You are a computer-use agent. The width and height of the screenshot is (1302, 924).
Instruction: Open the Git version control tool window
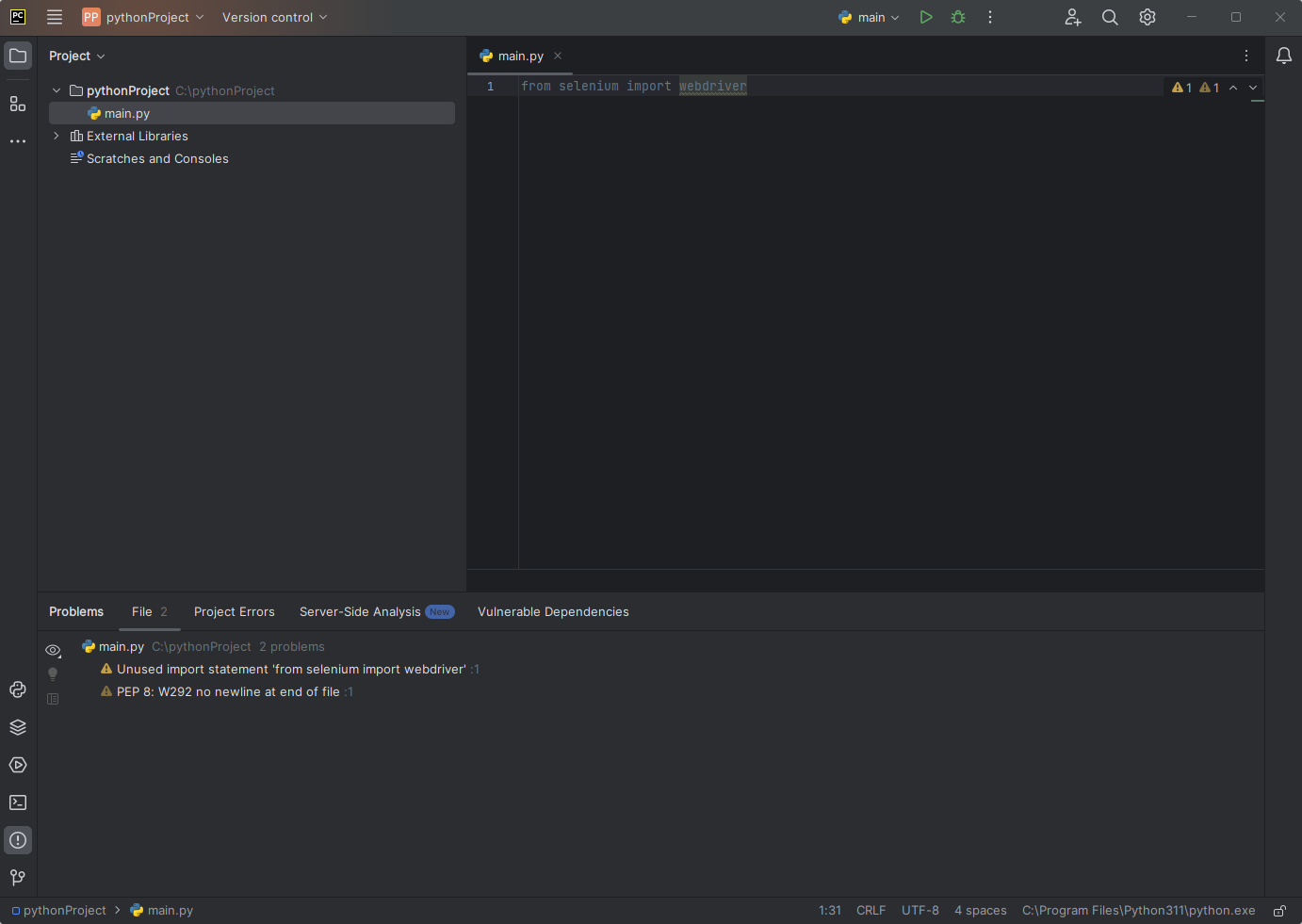pyautogui.click(x=18, y=878)
